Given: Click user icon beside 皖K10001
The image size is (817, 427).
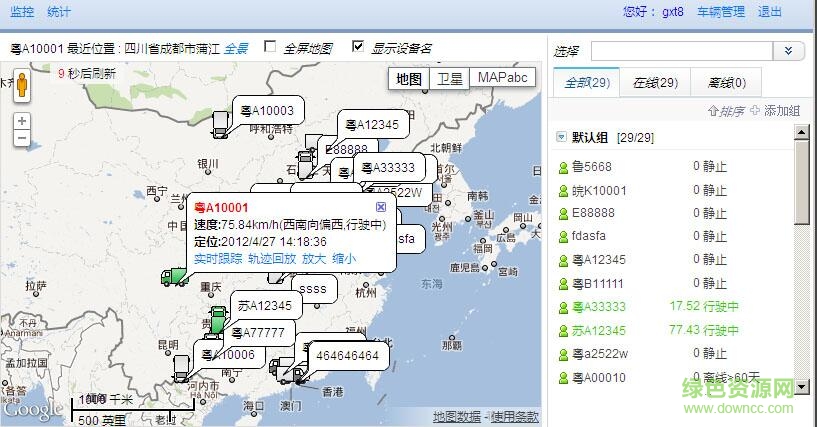Looking at the screenshot, I should click(563, 192).
